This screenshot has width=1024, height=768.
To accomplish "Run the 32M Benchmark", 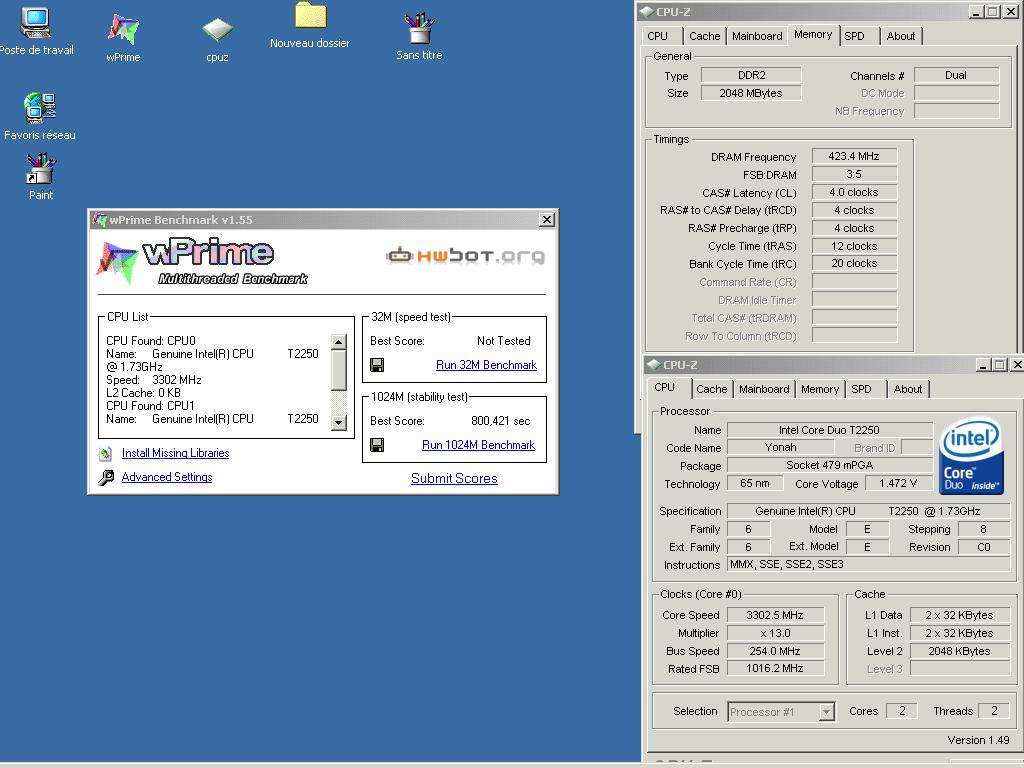I will [487, 365].
